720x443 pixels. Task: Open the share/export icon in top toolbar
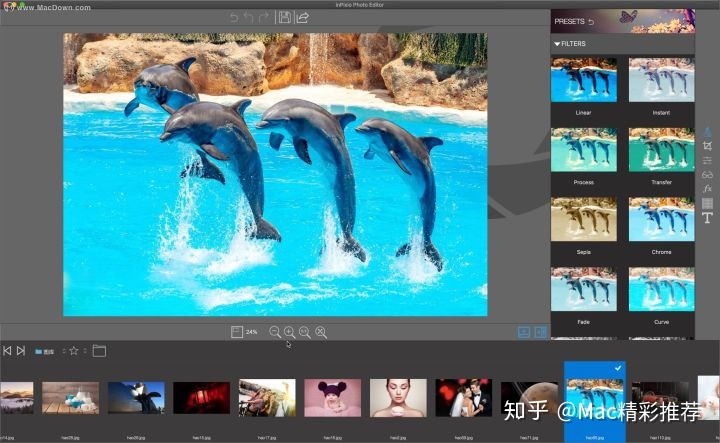(302, 17)
